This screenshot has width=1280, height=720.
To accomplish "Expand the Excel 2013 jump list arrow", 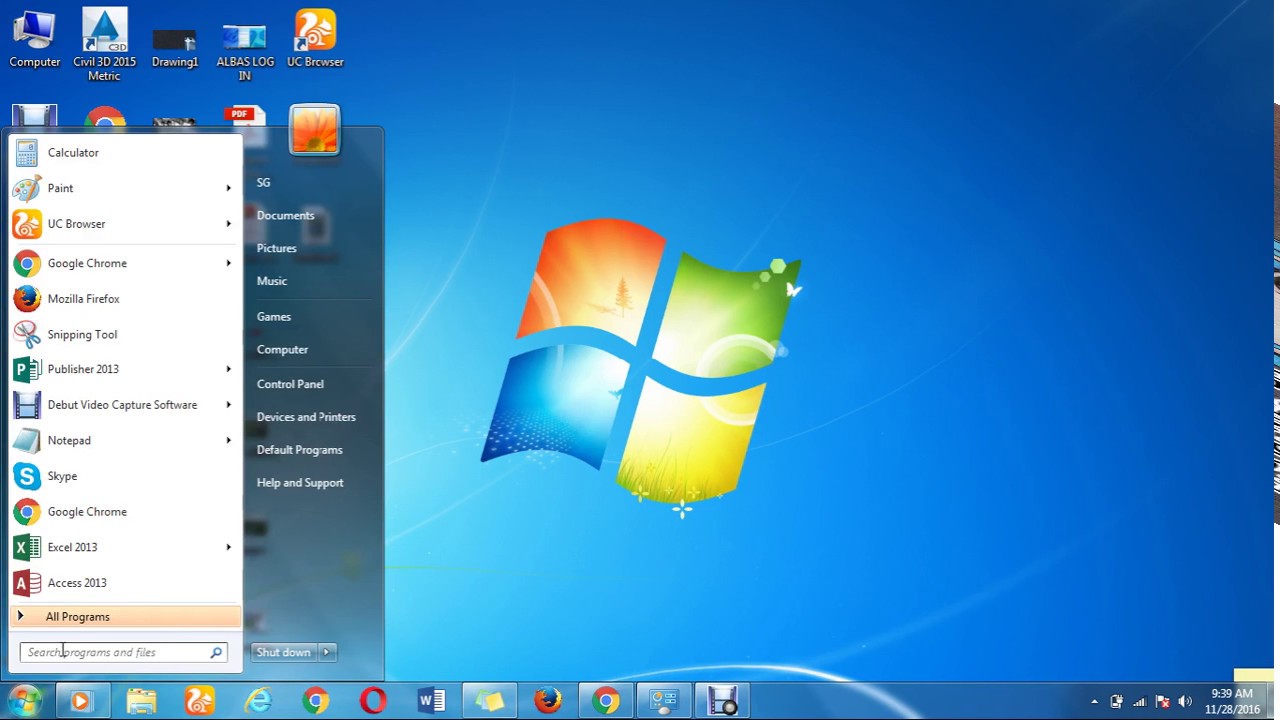I will point(228,547).
